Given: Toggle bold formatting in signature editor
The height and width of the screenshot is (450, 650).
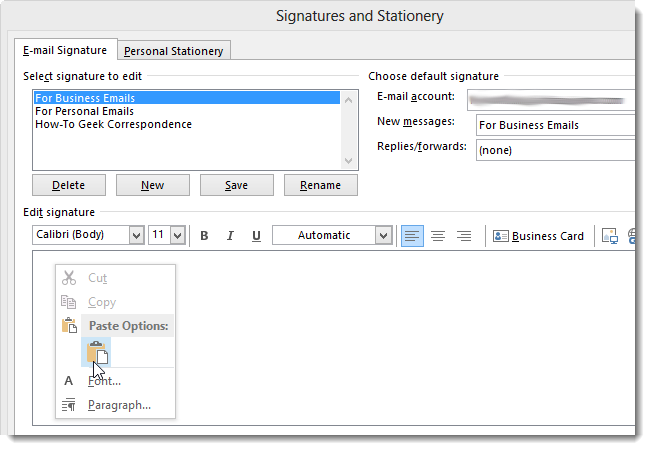Looking at the screenshot, I should tap(204, 236).
